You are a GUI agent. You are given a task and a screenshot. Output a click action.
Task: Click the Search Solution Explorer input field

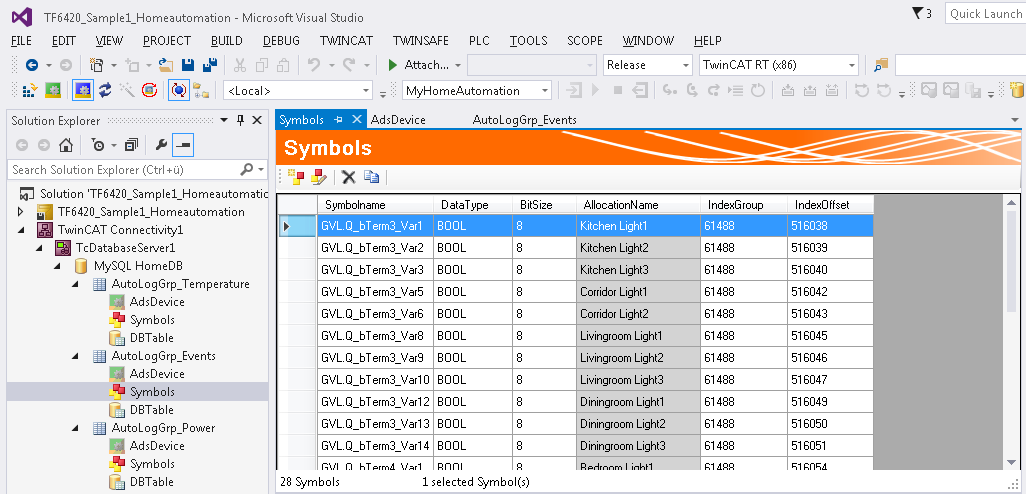click(124, 169)
